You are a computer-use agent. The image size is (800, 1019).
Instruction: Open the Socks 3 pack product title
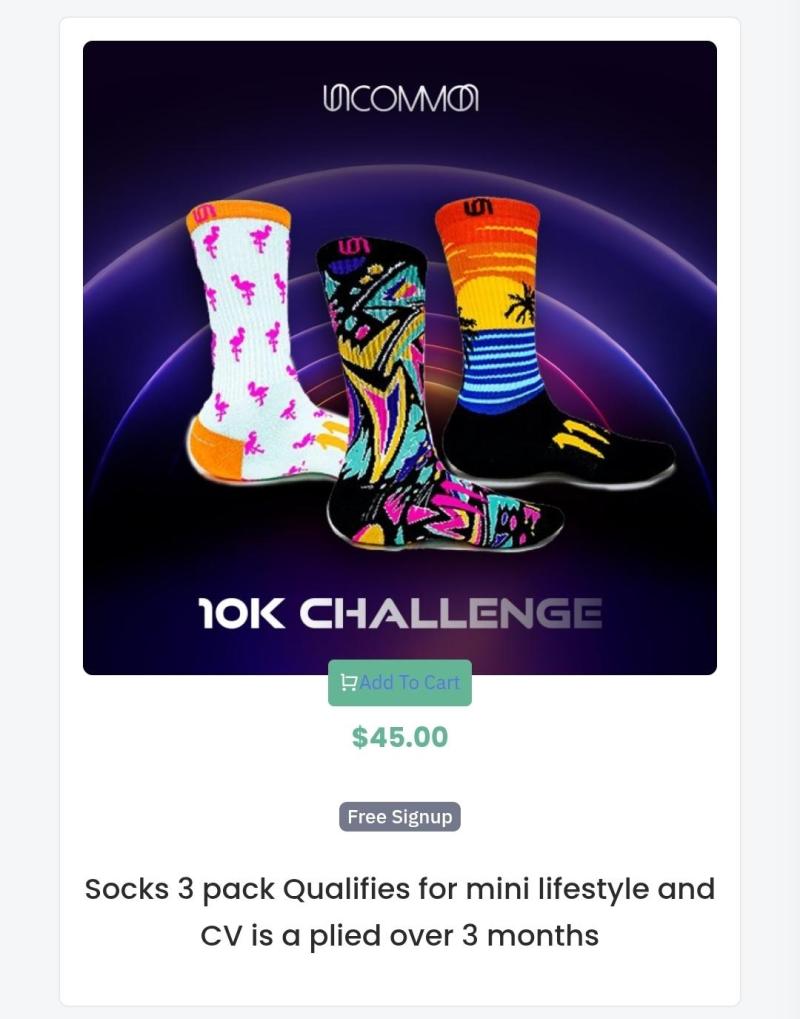tap(400, 912)
